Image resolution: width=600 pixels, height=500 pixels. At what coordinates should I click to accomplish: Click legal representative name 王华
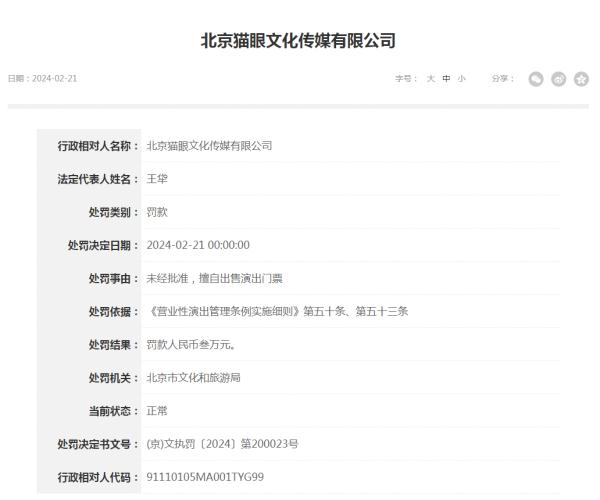point(157,179)
